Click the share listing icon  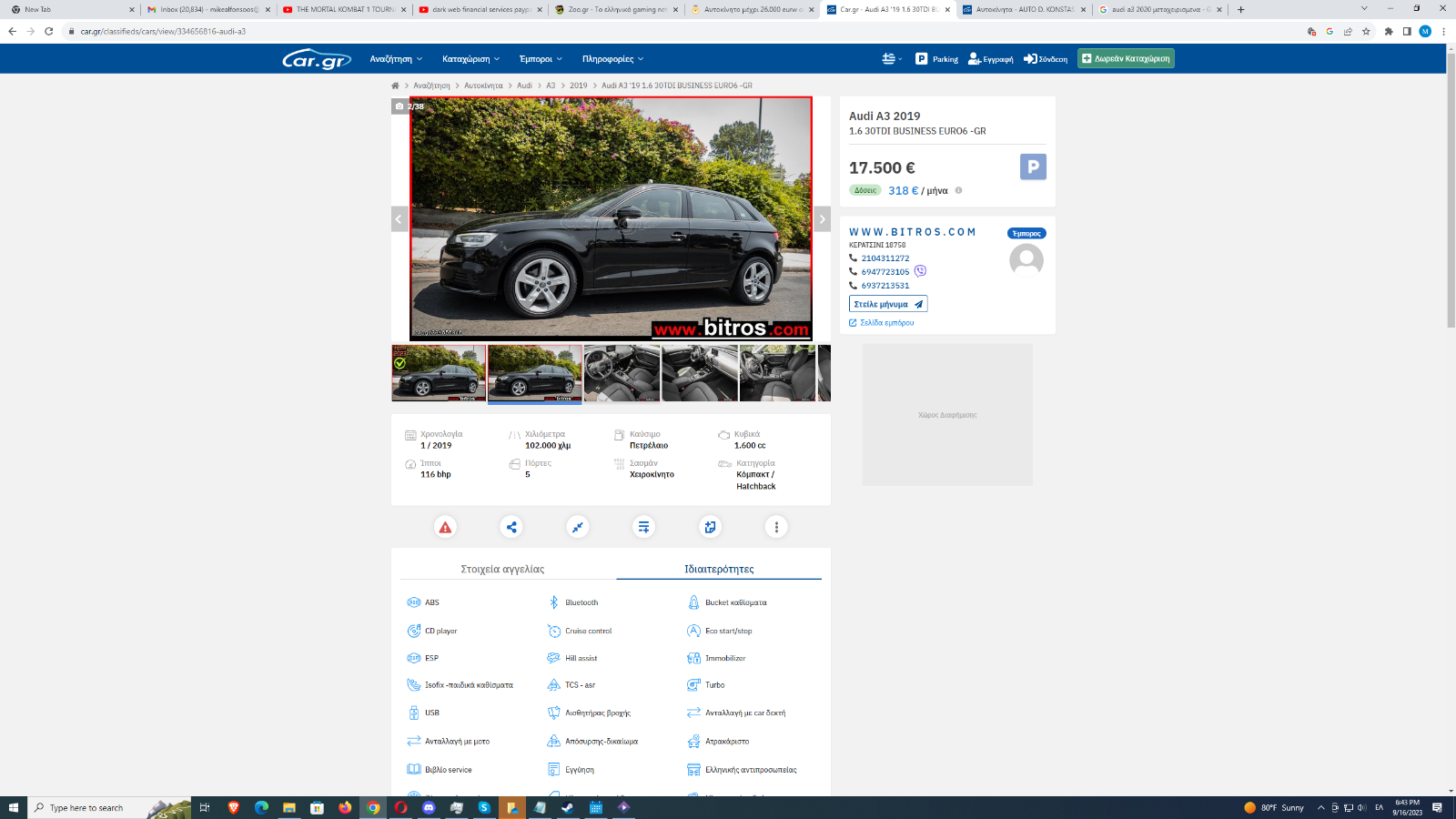511,527
